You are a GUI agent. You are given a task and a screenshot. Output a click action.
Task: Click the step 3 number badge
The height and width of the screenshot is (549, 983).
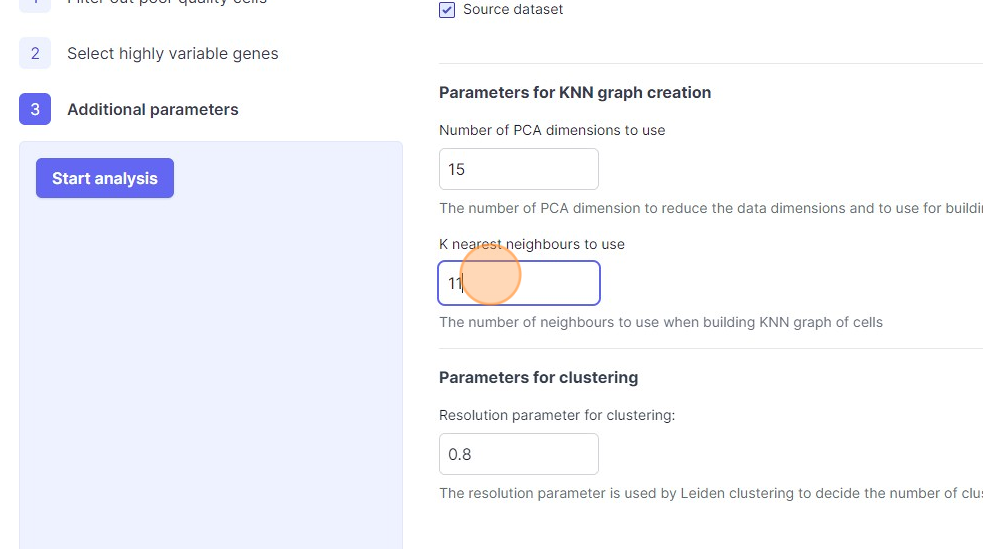coord(35,109)
